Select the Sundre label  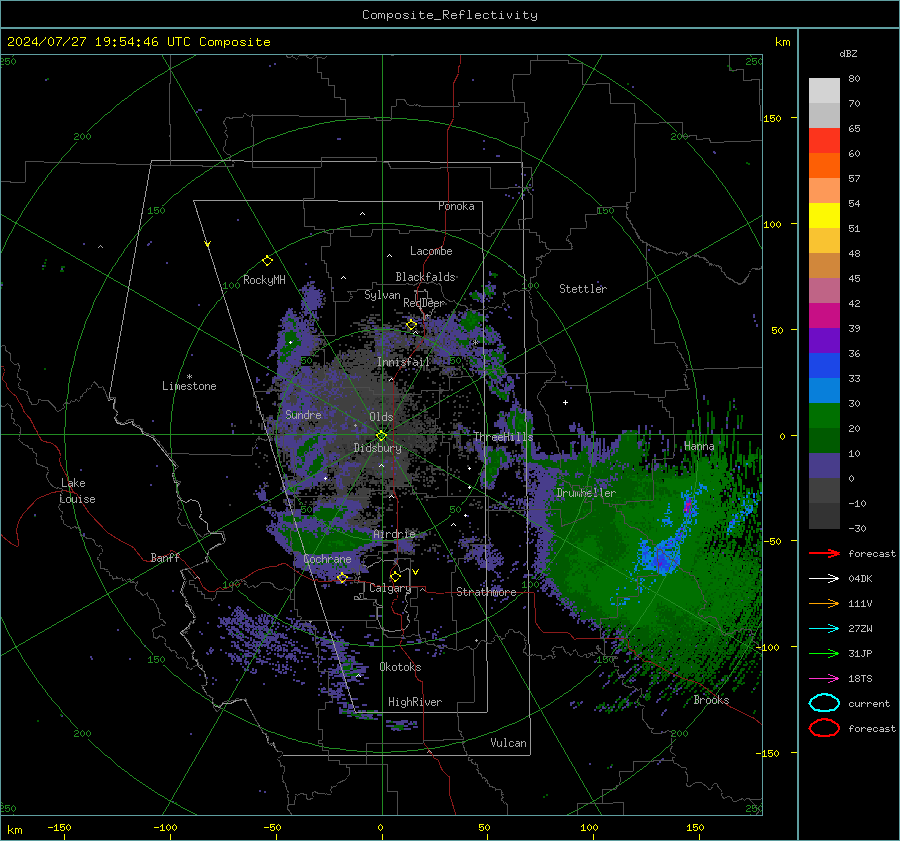[303, 414]
